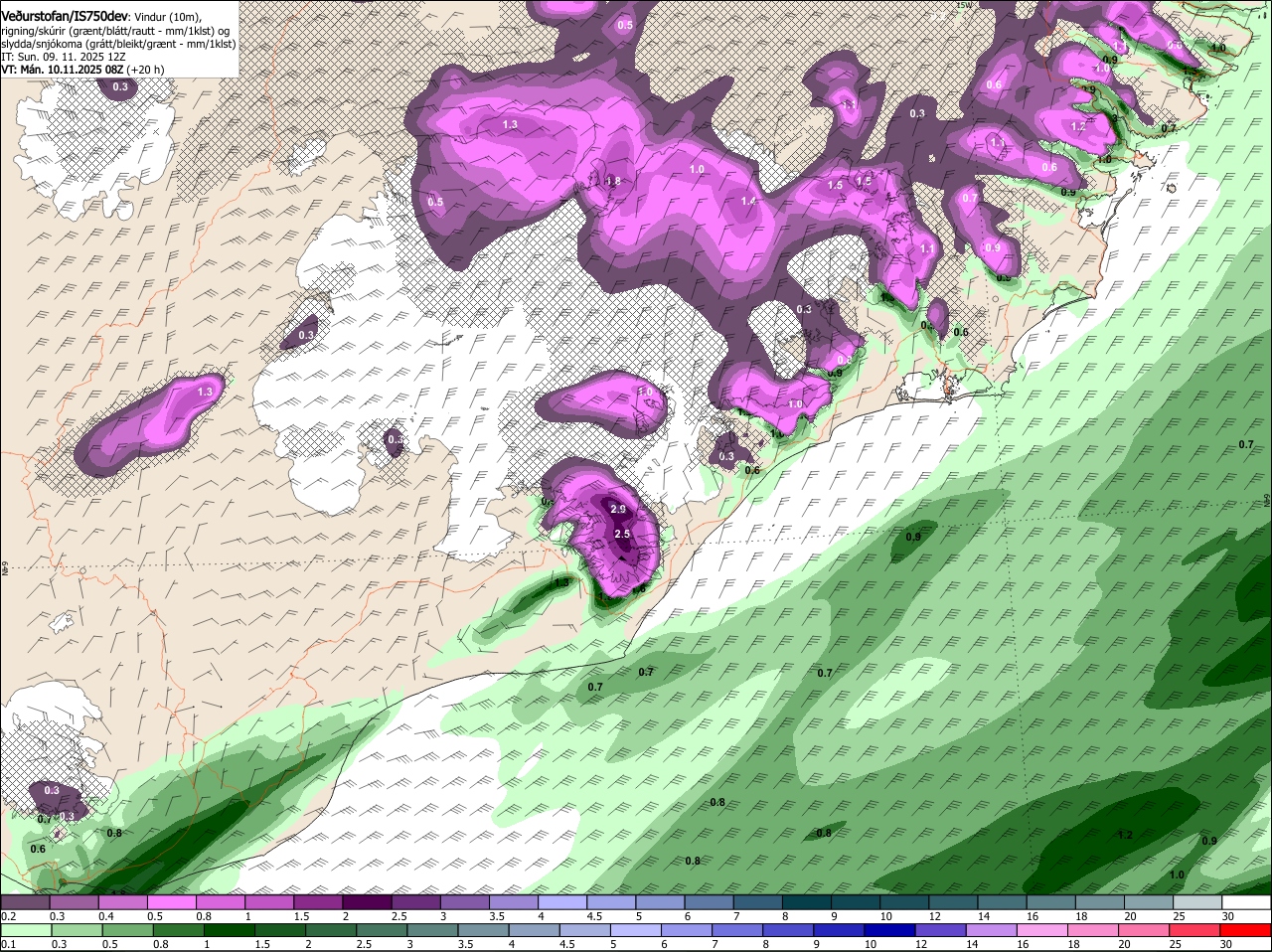This screenshot has height=952, width=1272.
Task: Click the 1.2 value over dark green rain
Action: pyautogui.click(x=1125, y=835)
